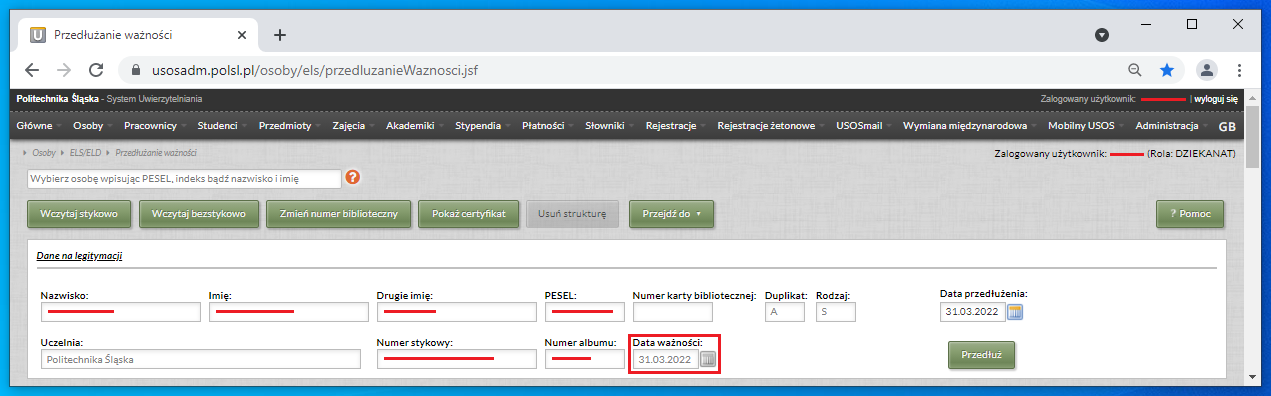1271x396 pixels.
Task: Click the Duplikat field
Action: pyautogui.click(x=785, y=312)
